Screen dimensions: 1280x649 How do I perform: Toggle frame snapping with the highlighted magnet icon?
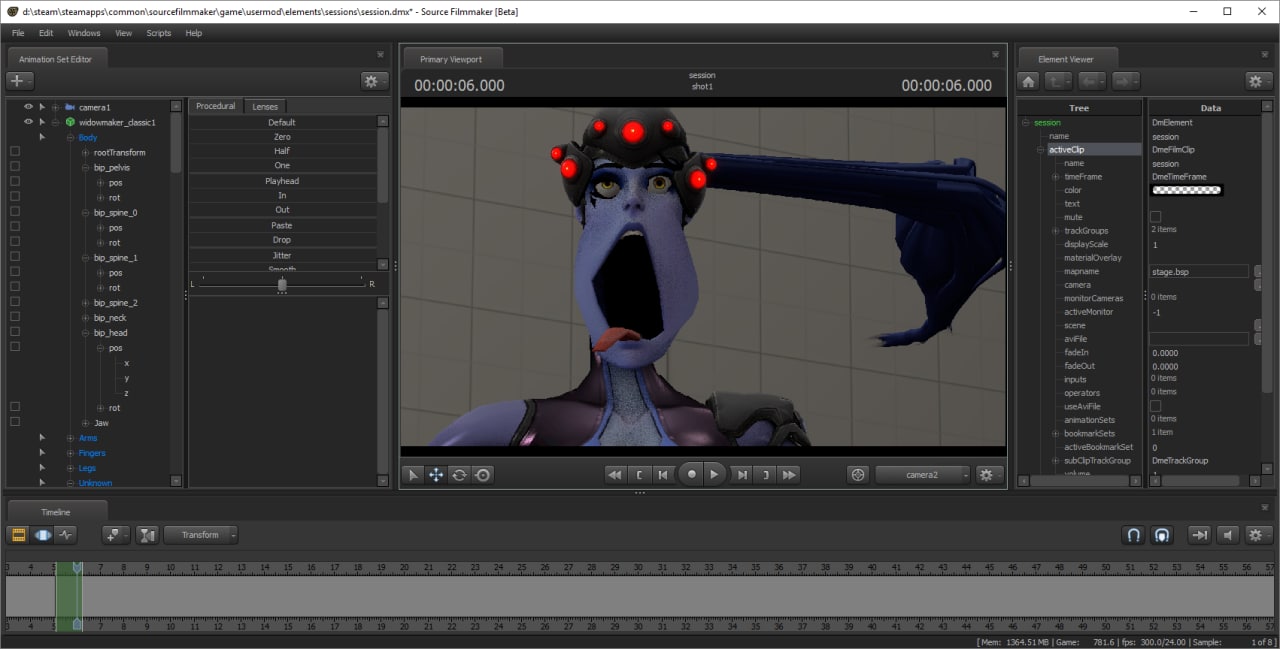point(1161,535)
